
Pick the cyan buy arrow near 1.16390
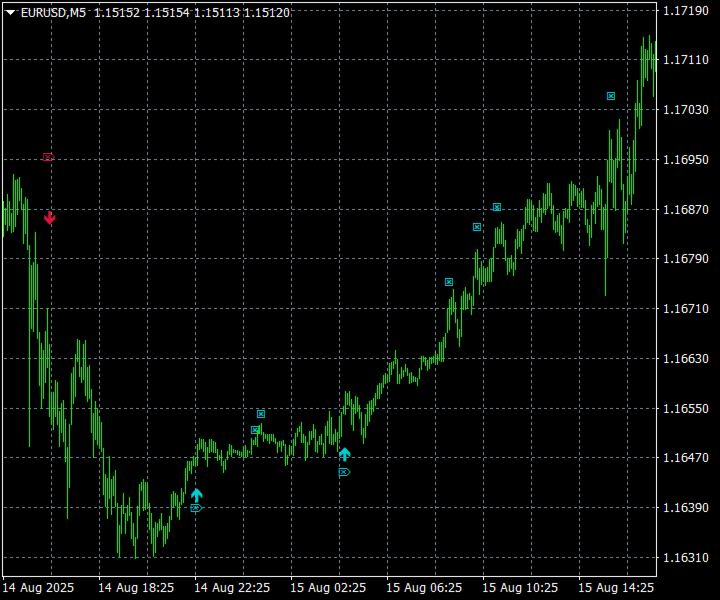point(197,495)
